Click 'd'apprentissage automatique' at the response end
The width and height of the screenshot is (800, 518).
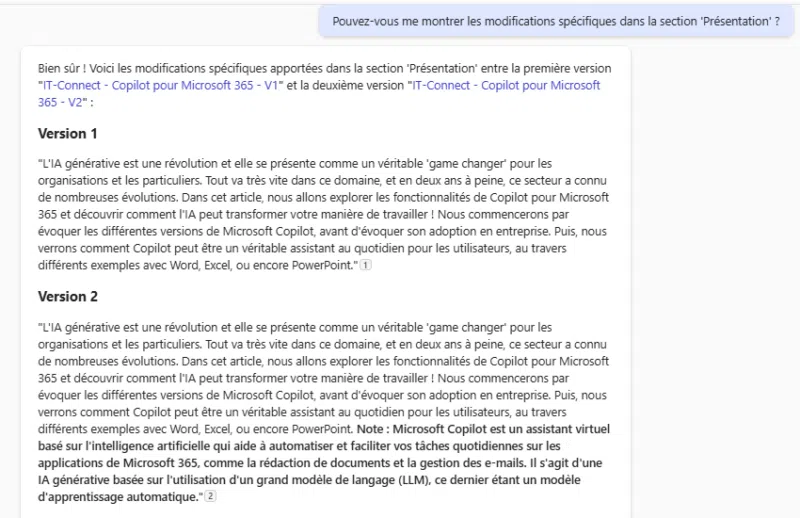coord(120,497)
